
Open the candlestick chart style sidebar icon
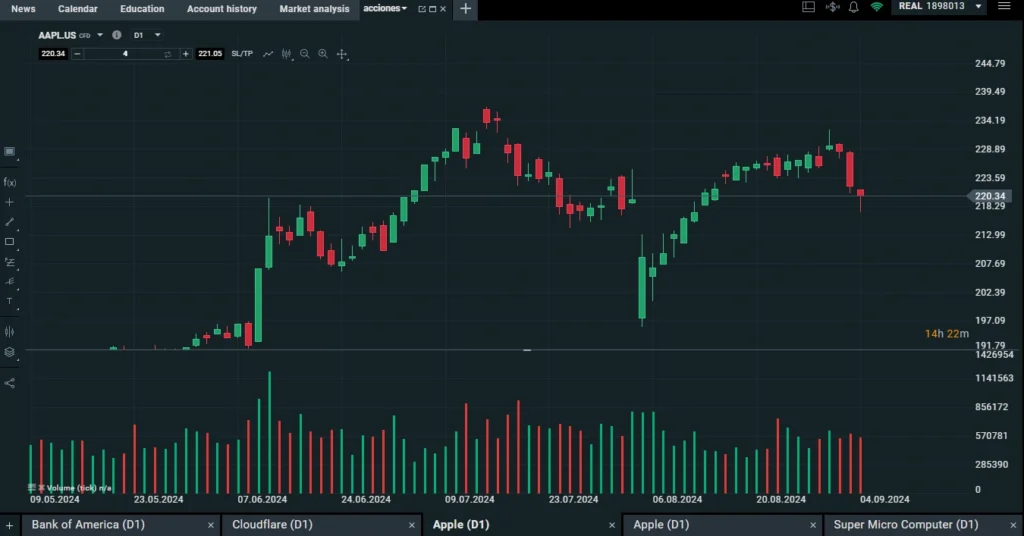point(10,332)
